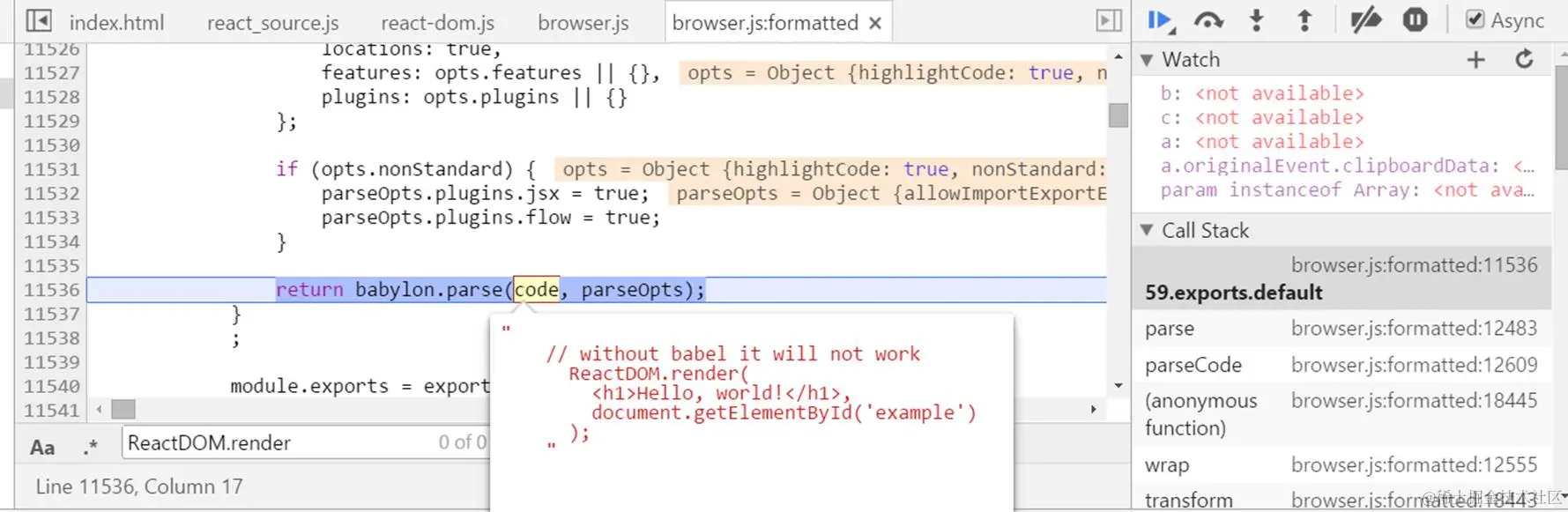The image size is (1568, 512).
Task: Click 'parseOpts' argument on line 11536
Action: [632, 290]
